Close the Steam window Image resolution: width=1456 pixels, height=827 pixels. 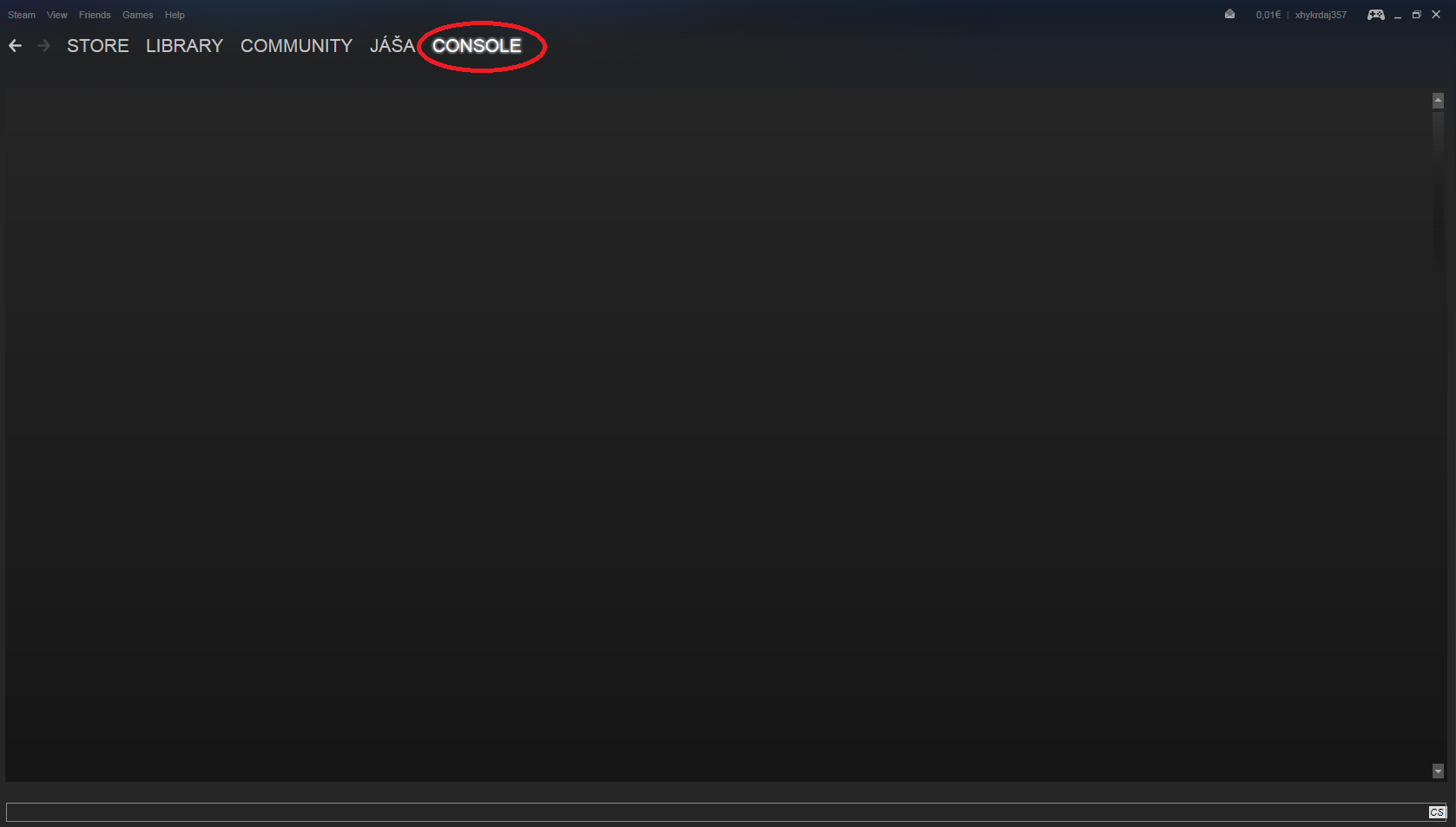(x=1436, y=15)
